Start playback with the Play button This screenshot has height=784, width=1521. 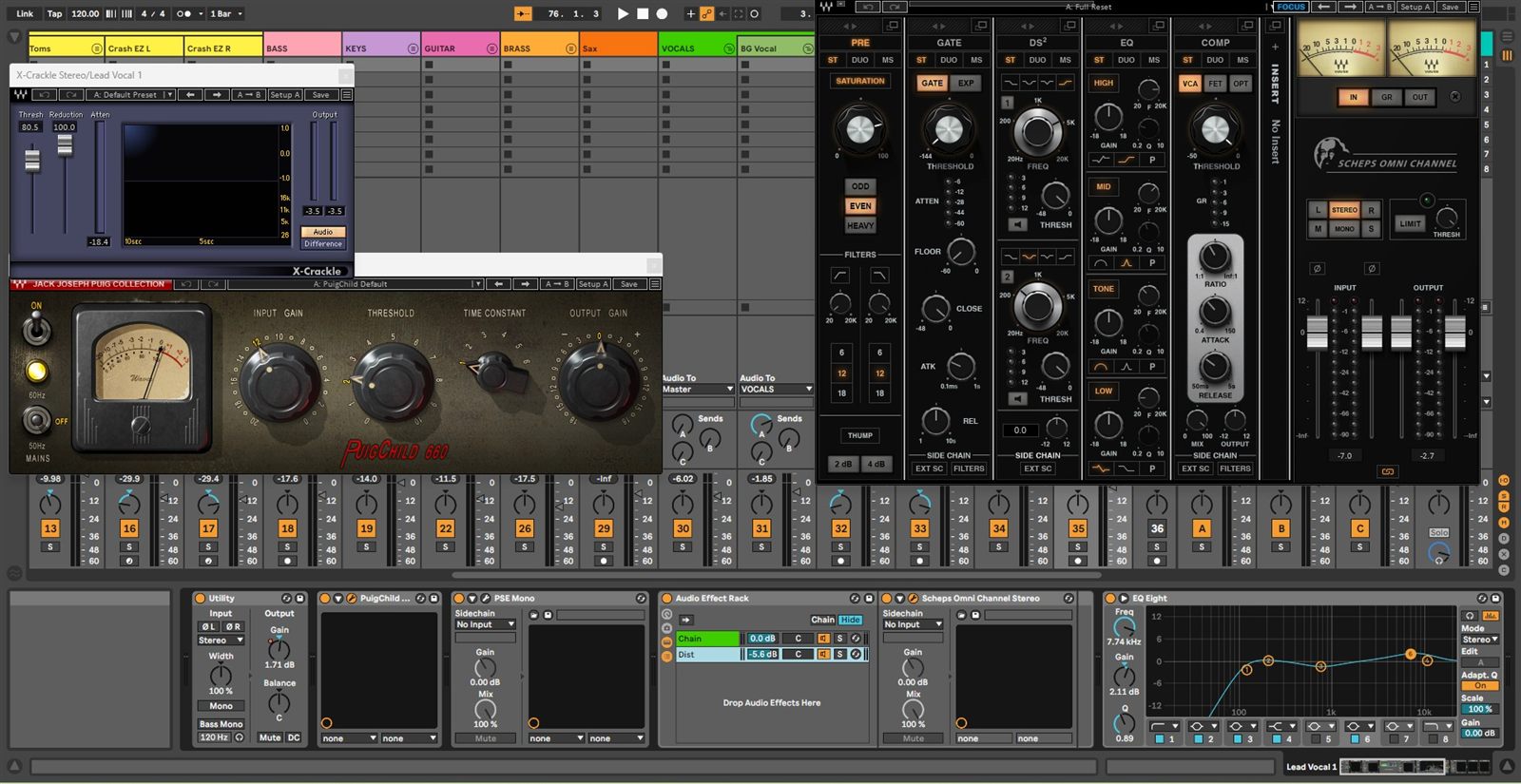coord(623,13)
